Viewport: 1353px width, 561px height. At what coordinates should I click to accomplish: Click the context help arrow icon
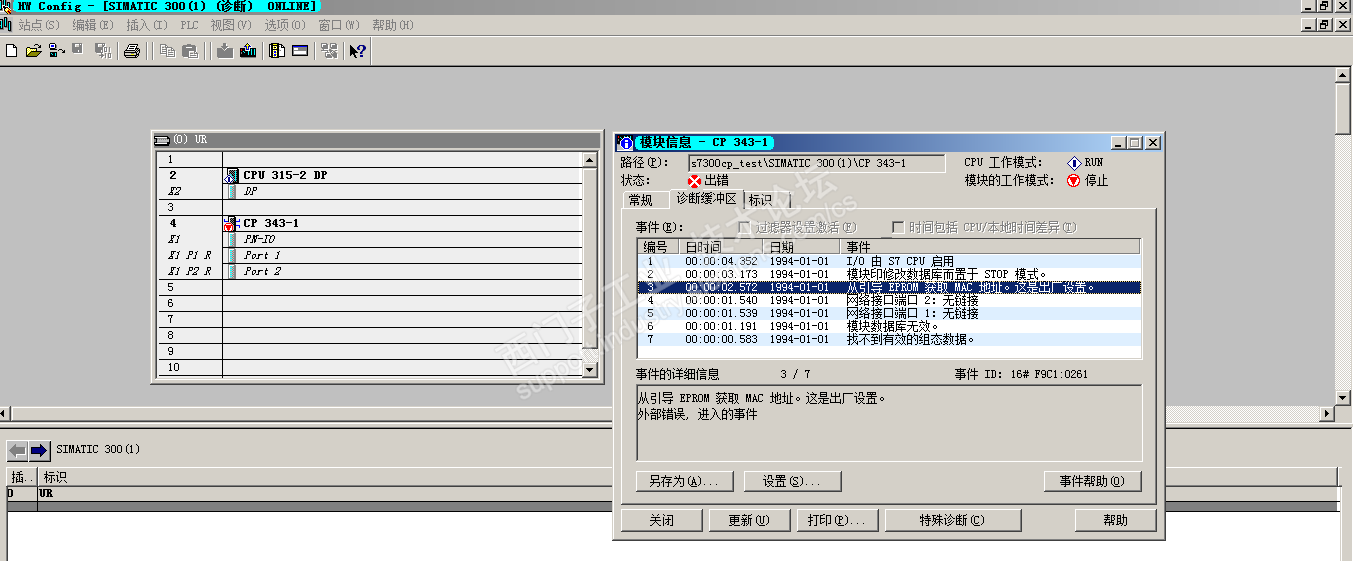(x=358, y=50)
